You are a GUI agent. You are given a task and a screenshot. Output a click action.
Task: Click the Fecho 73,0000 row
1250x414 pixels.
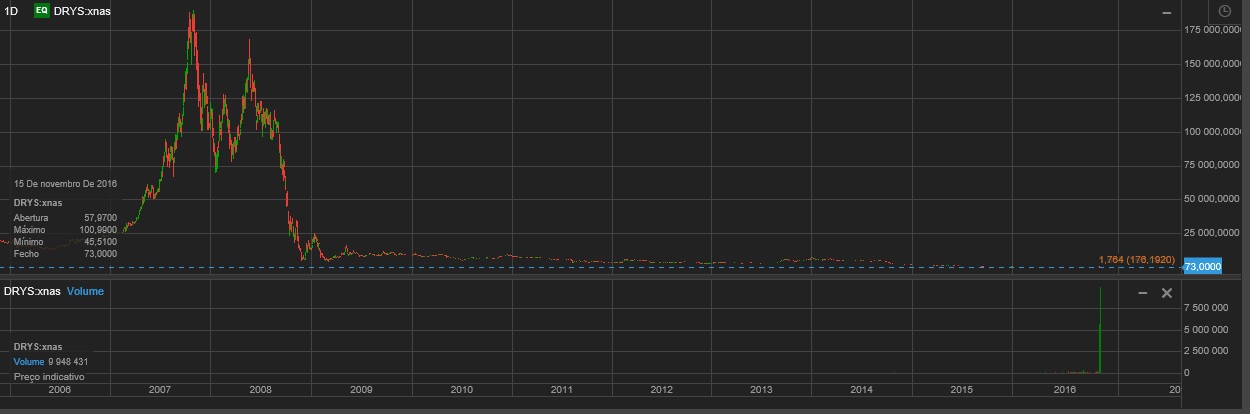pos(65,254)
